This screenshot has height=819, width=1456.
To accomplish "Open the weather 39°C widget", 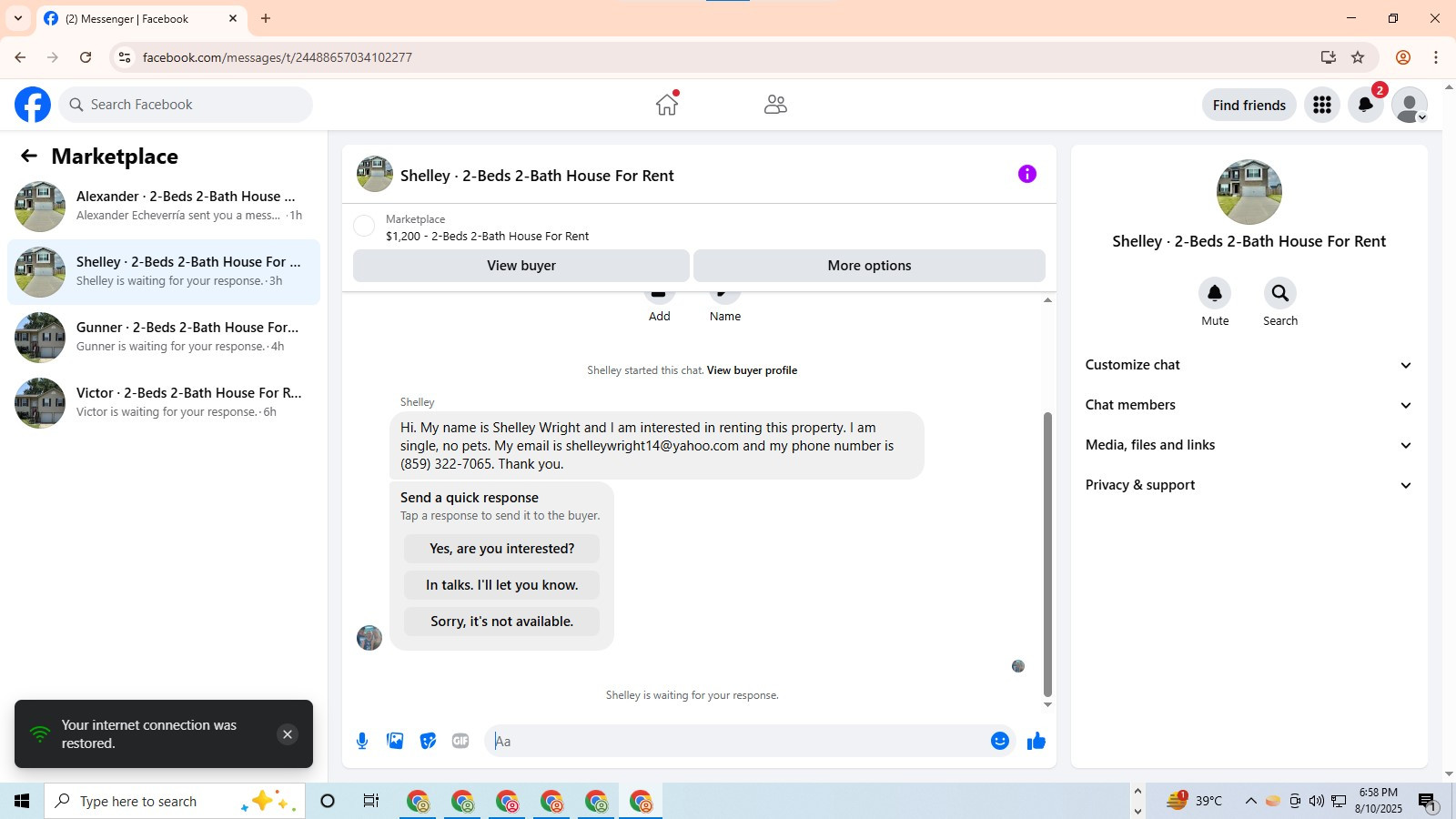I will coord(1194,801).
